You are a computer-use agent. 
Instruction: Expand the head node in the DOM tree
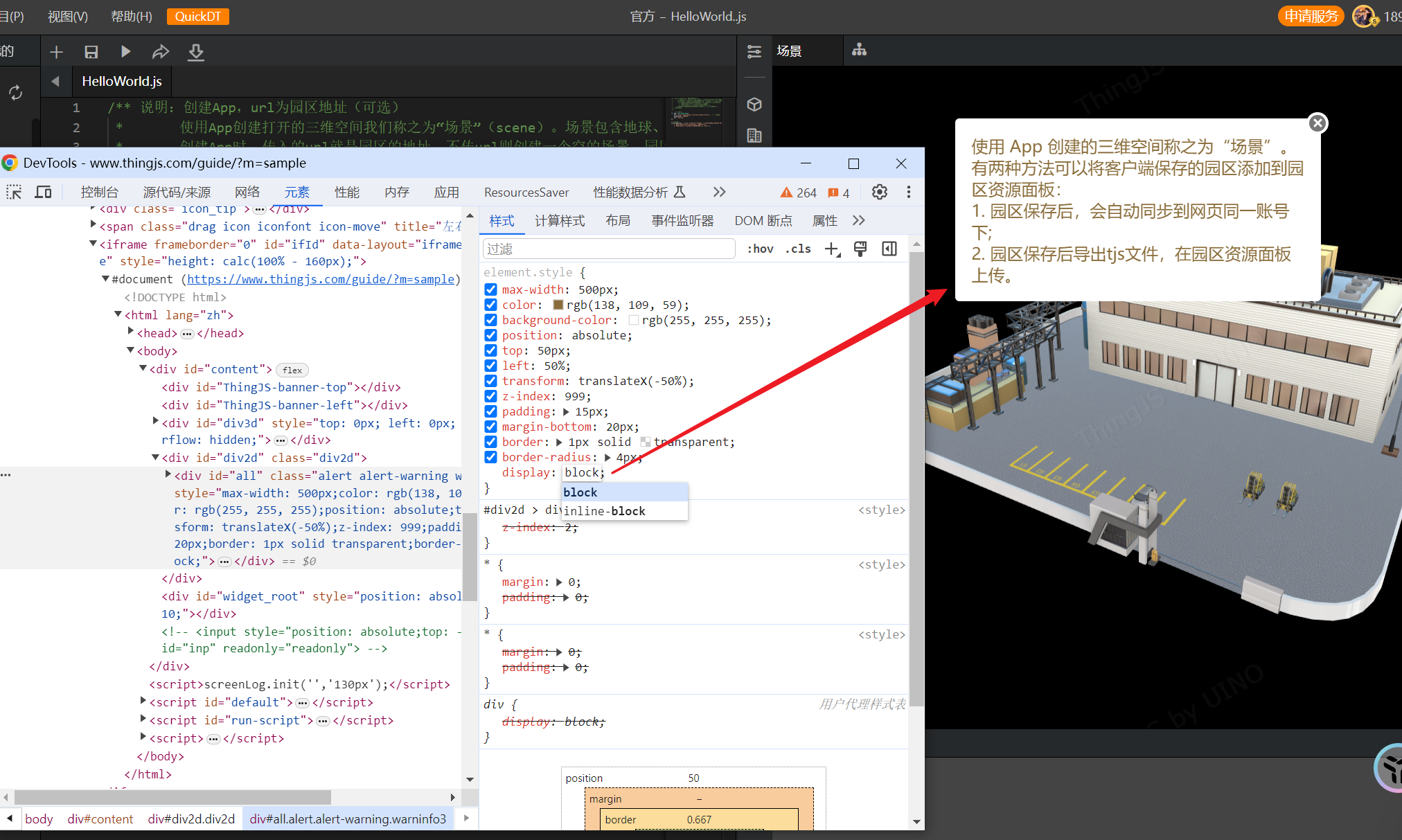[x=131, y=332]
